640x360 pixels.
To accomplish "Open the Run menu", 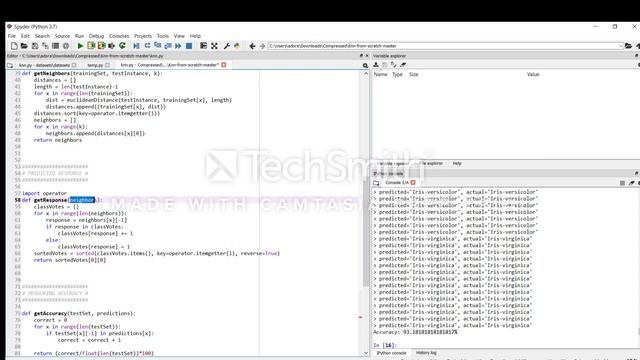I will coord(79,36).
